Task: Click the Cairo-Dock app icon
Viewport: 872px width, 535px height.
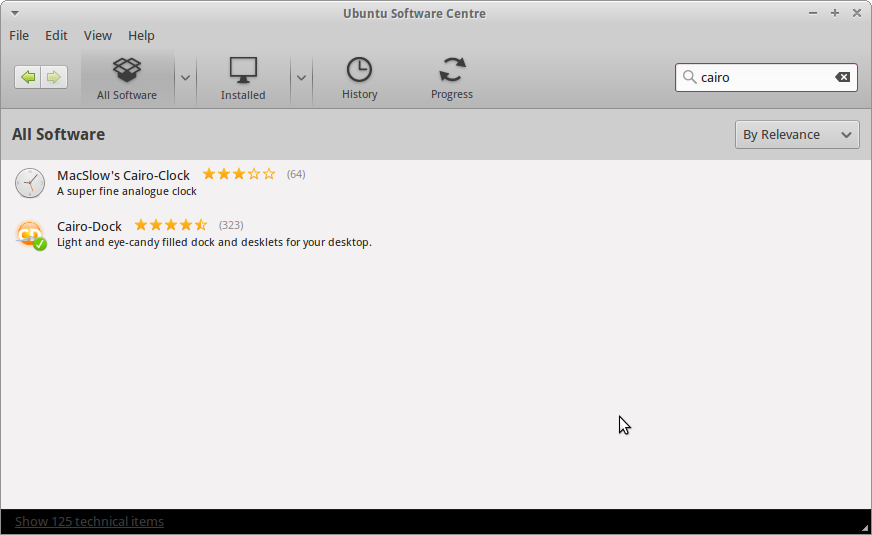Action: (x=31, y=235)
